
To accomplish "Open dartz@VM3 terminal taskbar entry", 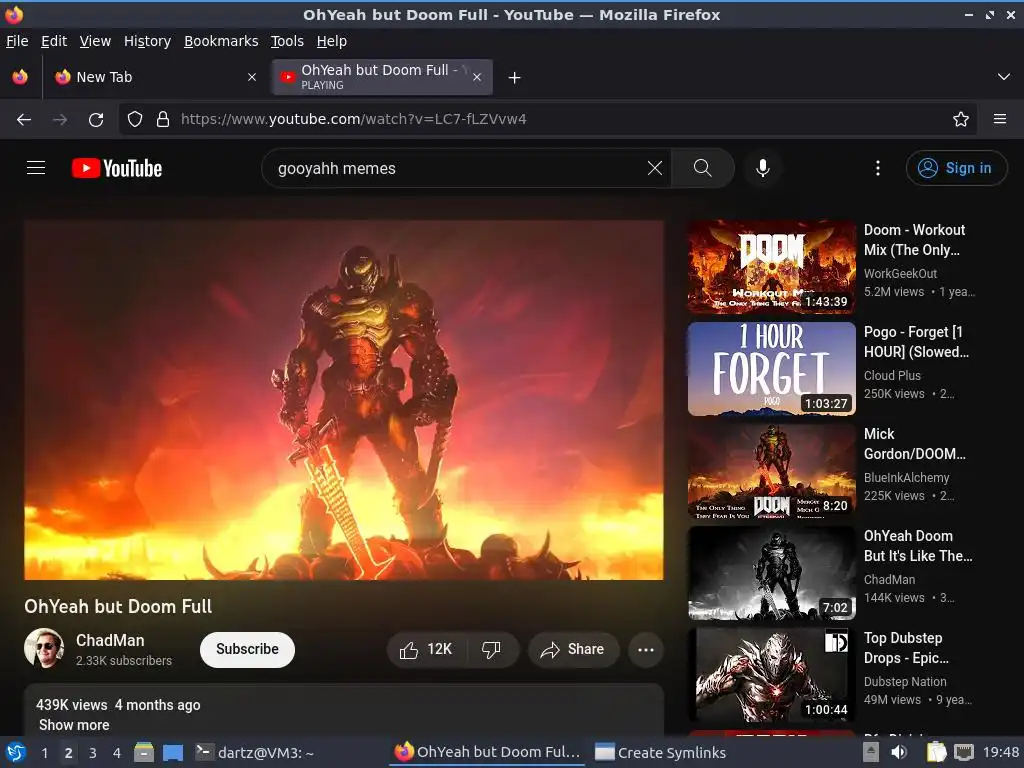I will (255, 752).
